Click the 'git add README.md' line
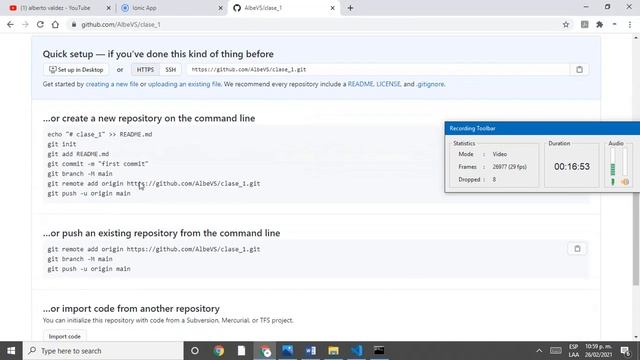 click(78, 154)
